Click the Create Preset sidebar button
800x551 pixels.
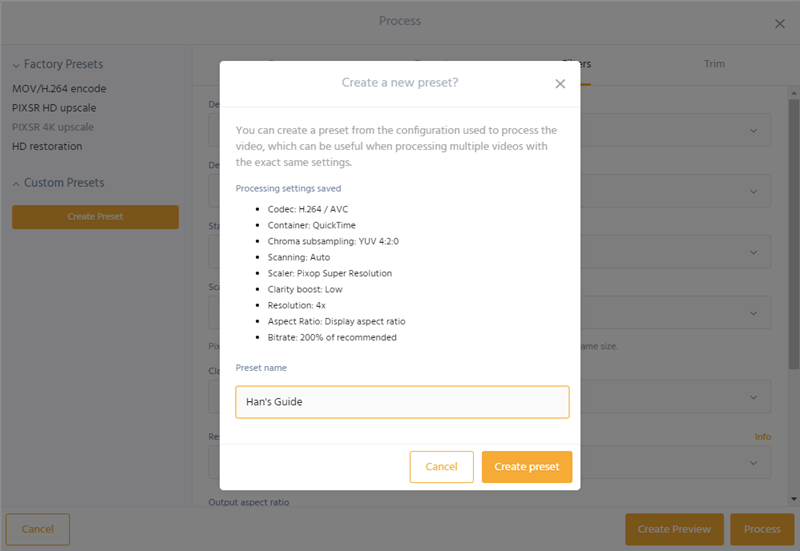95,217
